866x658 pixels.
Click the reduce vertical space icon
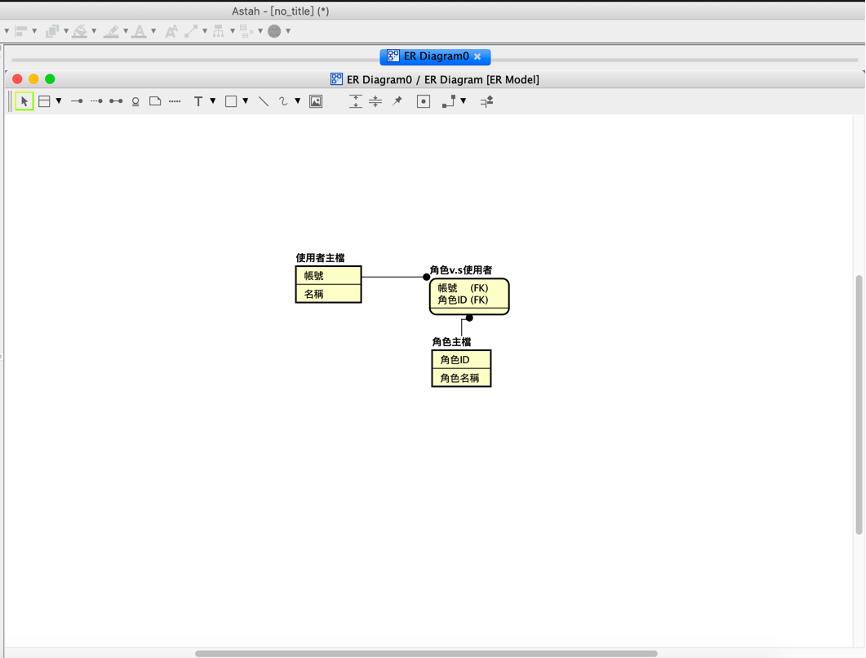[376, 101]
